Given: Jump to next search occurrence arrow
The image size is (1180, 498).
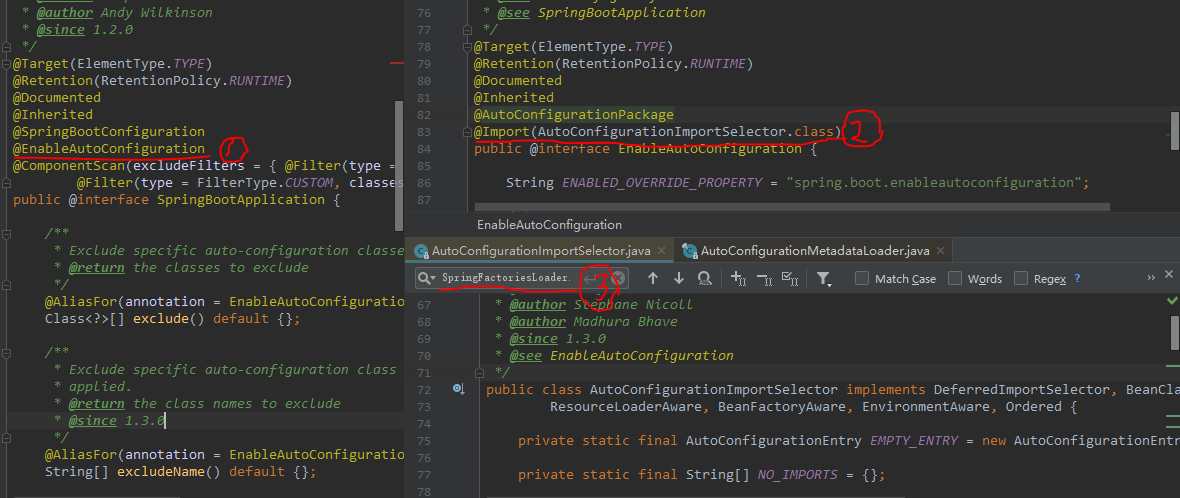Looking at the screenshot, I should pos(679,278).
